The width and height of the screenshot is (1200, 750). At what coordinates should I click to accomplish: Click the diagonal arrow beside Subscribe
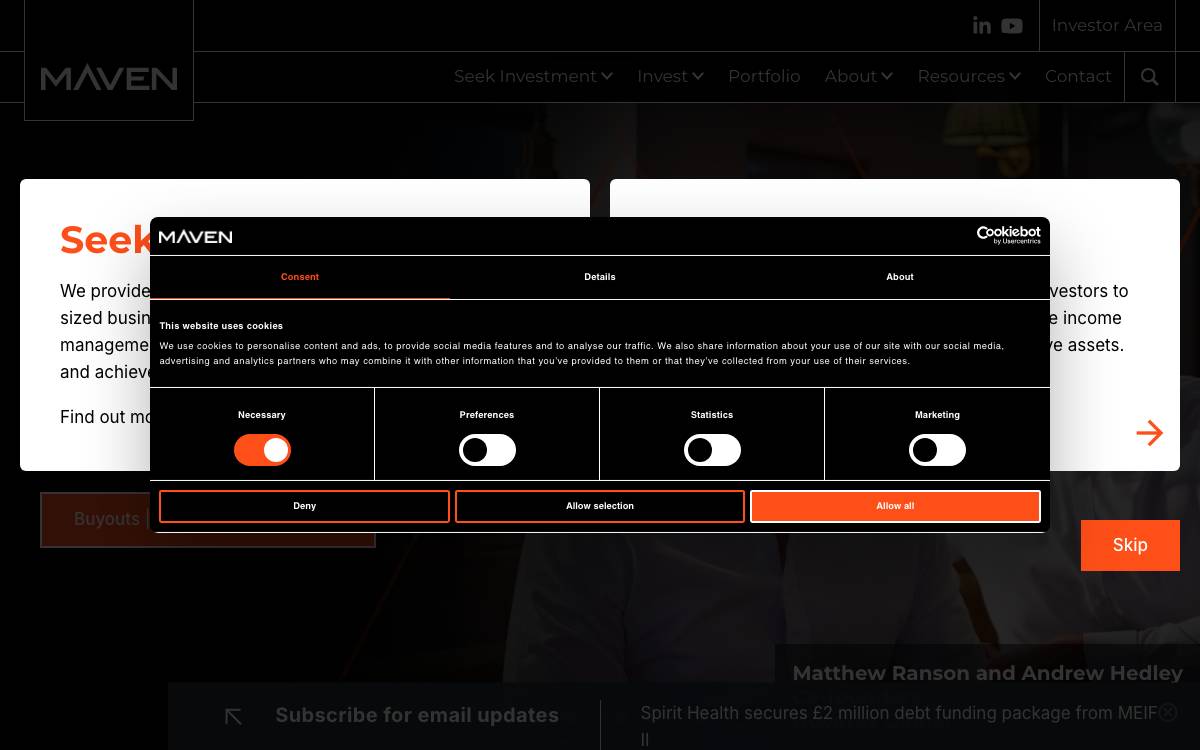(233, 716)
